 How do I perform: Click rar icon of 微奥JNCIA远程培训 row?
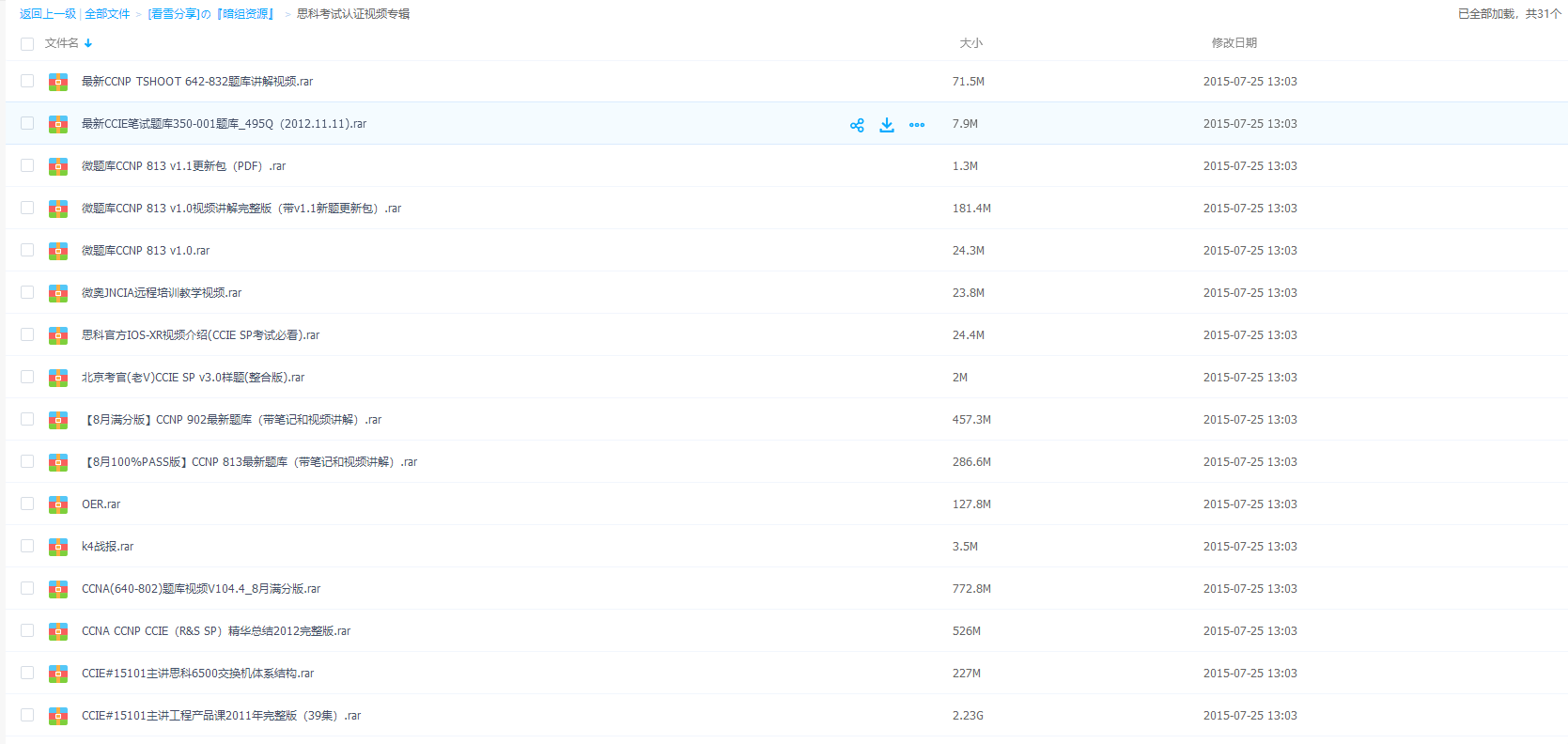click(58, 293)
